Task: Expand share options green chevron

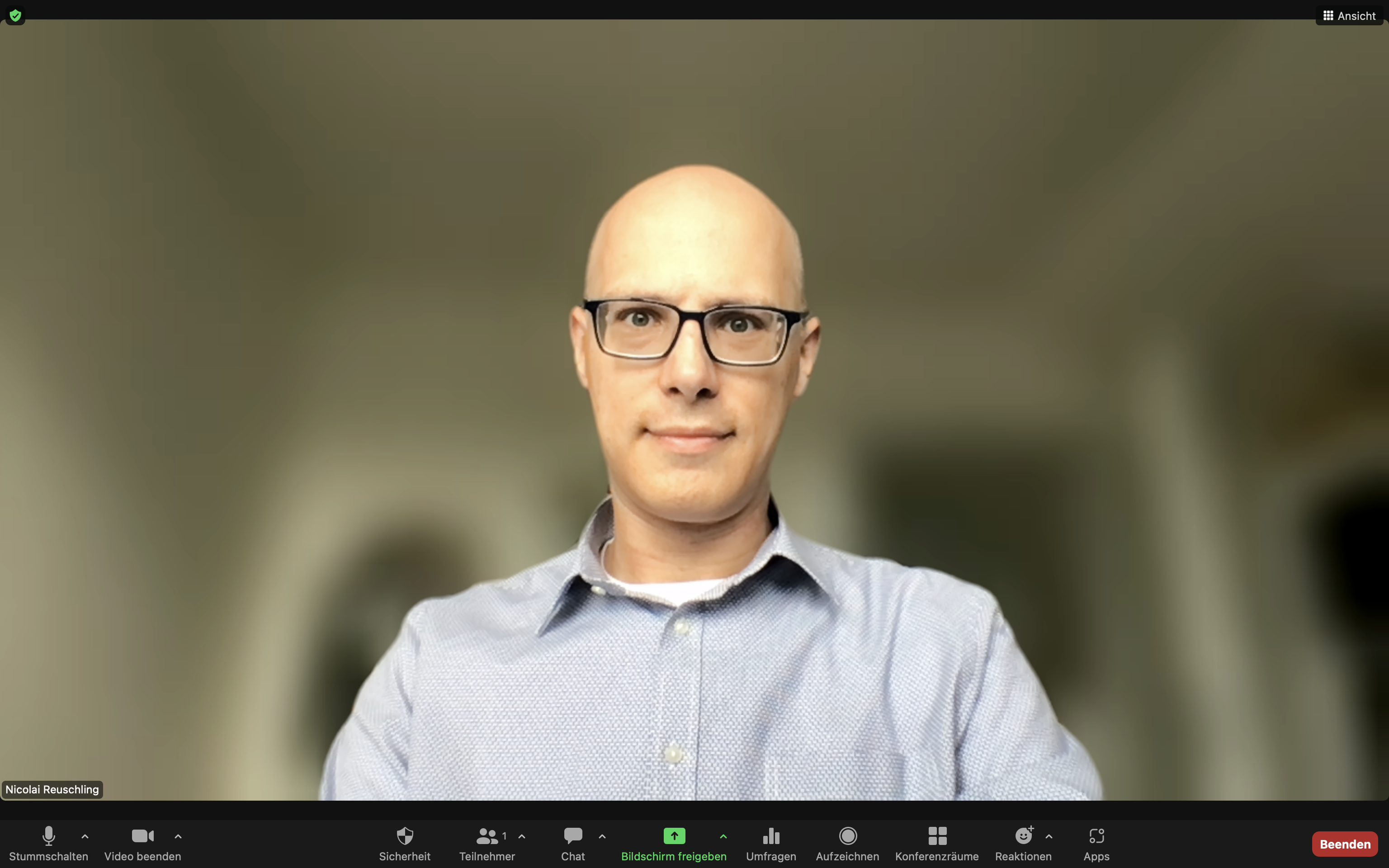Action: [723, 836]
